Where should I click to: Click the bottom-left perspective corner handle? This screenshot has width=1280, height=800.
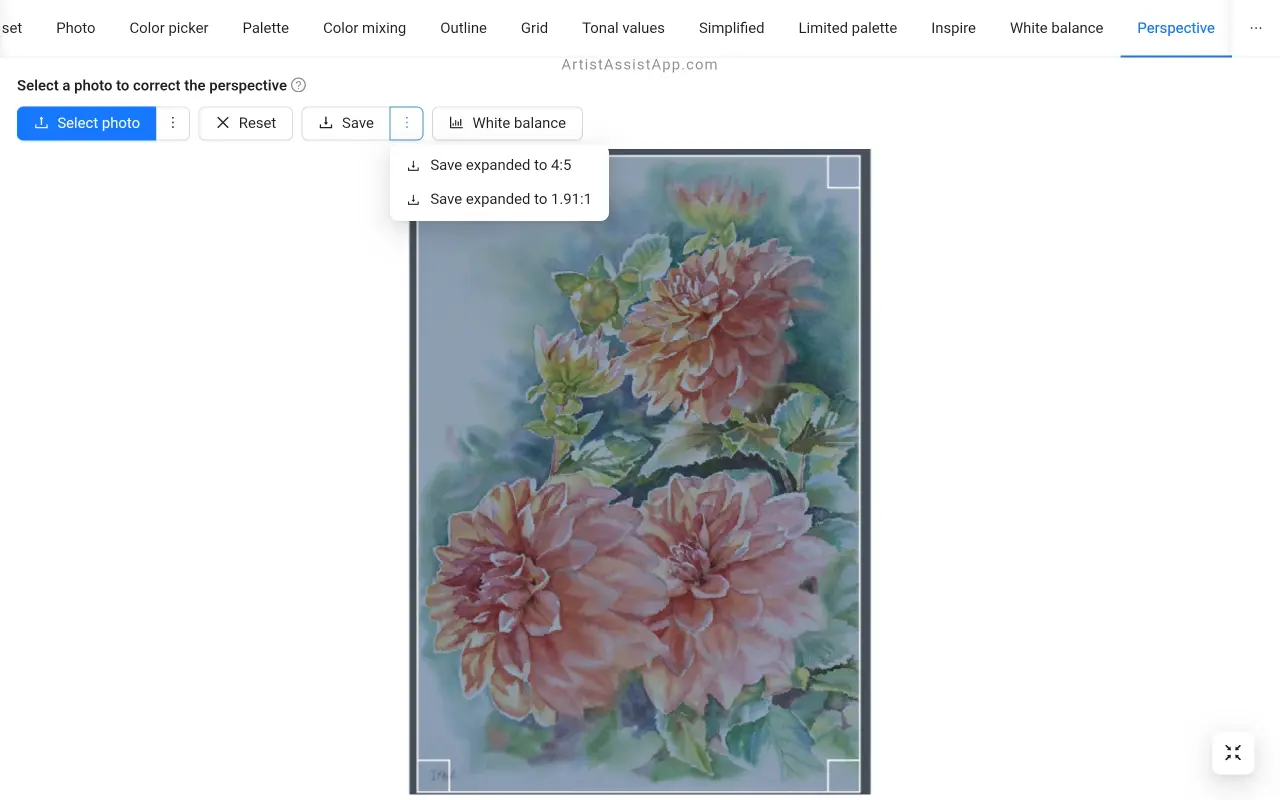434,776
